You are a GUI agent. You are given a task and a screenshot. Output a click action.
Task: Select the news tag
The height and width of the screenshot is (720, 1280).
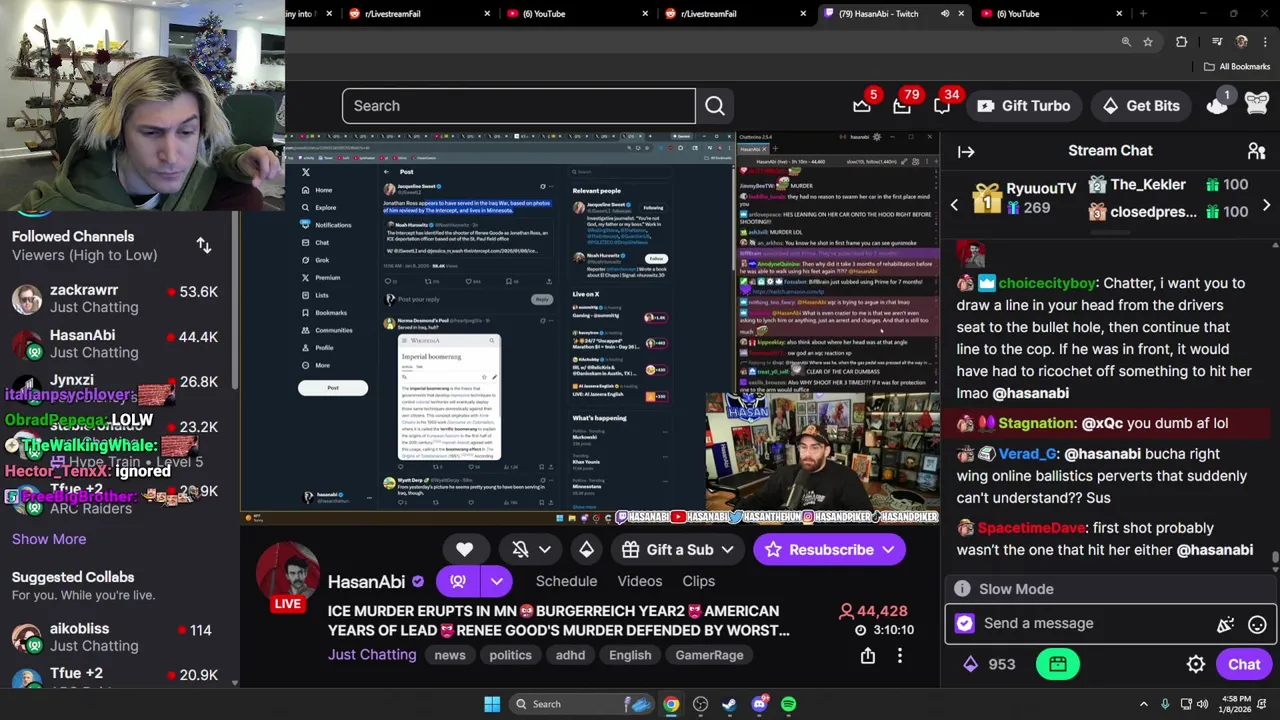(450, 655)
